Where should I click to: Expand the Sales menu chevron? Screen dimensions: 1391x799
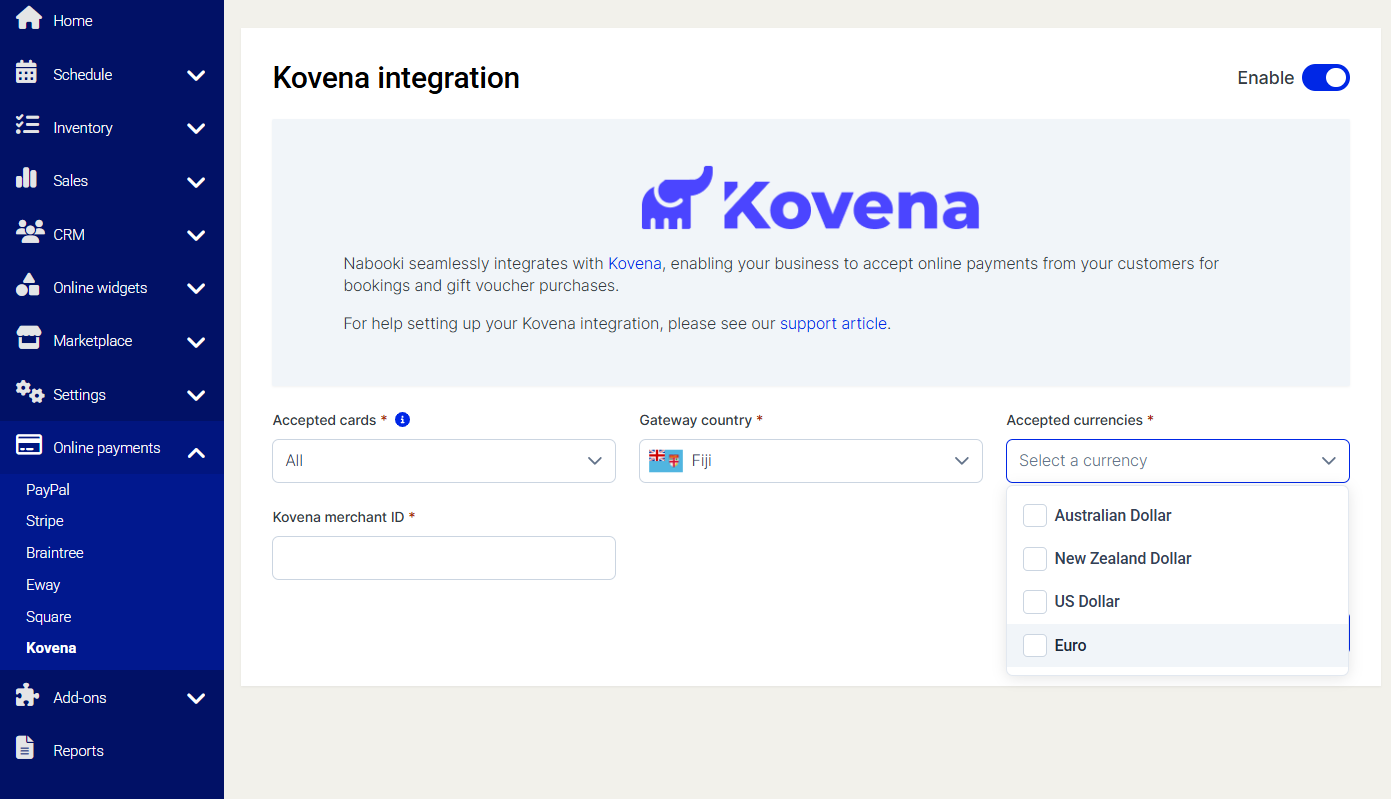196,182
